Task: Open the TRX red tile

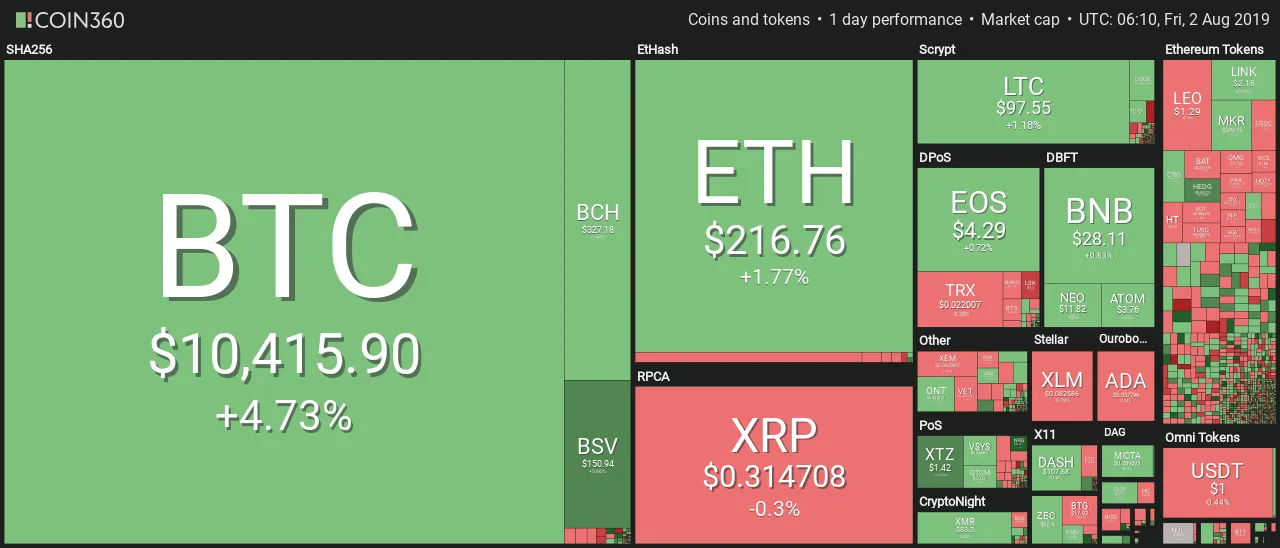Action: [x=960, y=298]
